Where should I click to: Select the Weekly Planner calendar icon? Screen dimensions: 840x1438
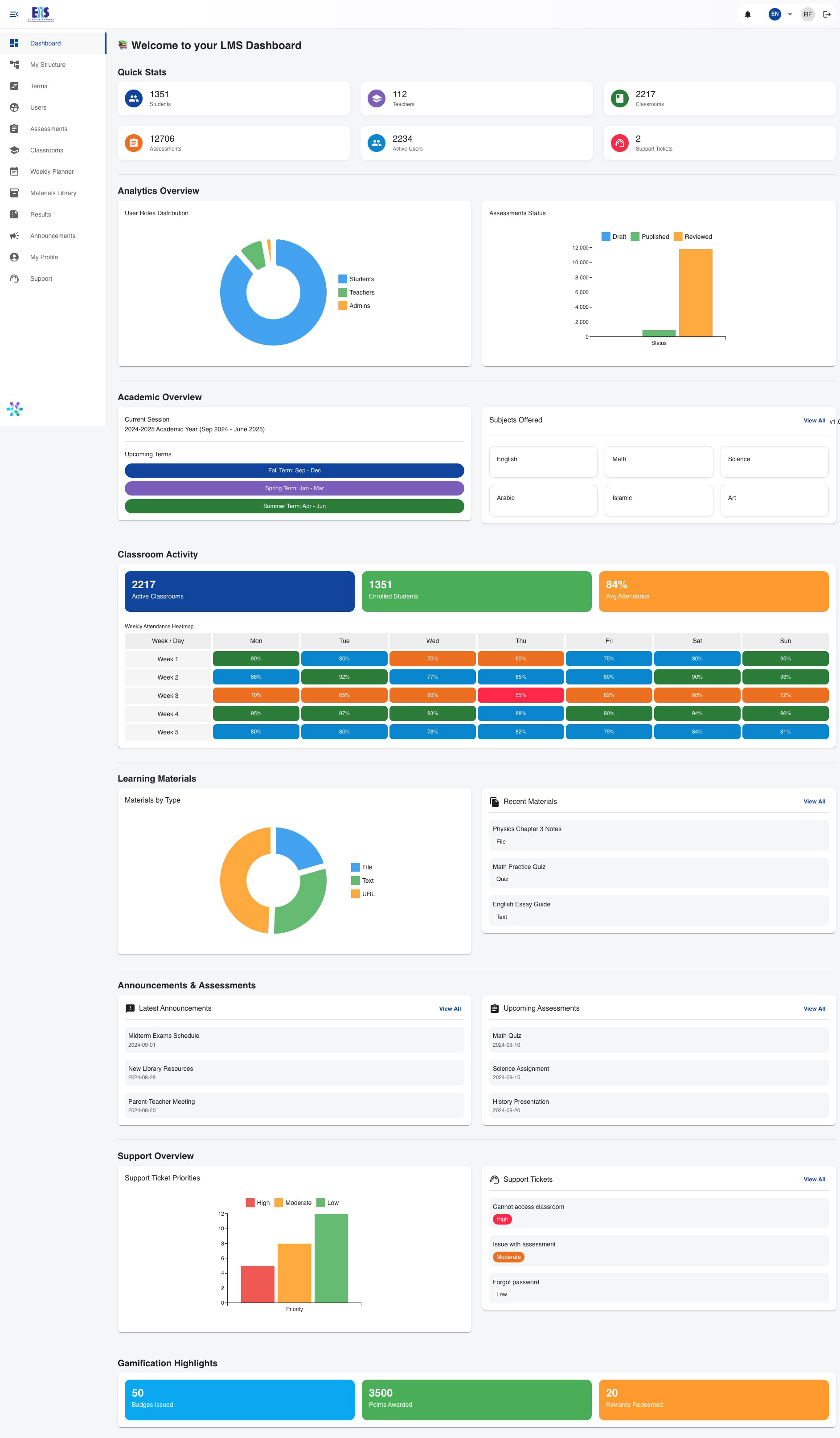14,171
